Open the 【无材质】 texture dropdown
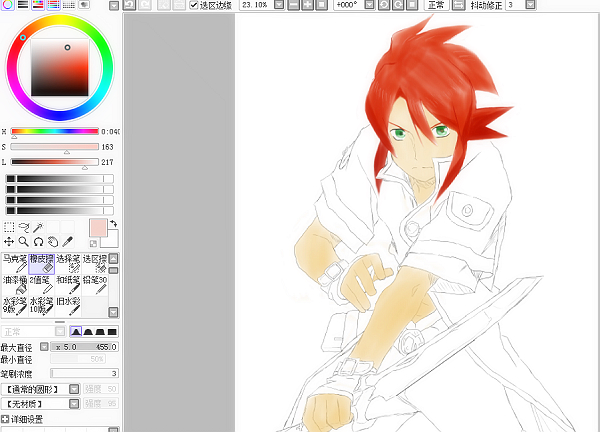Screen dimensions: 600x432 click(74, 404)
